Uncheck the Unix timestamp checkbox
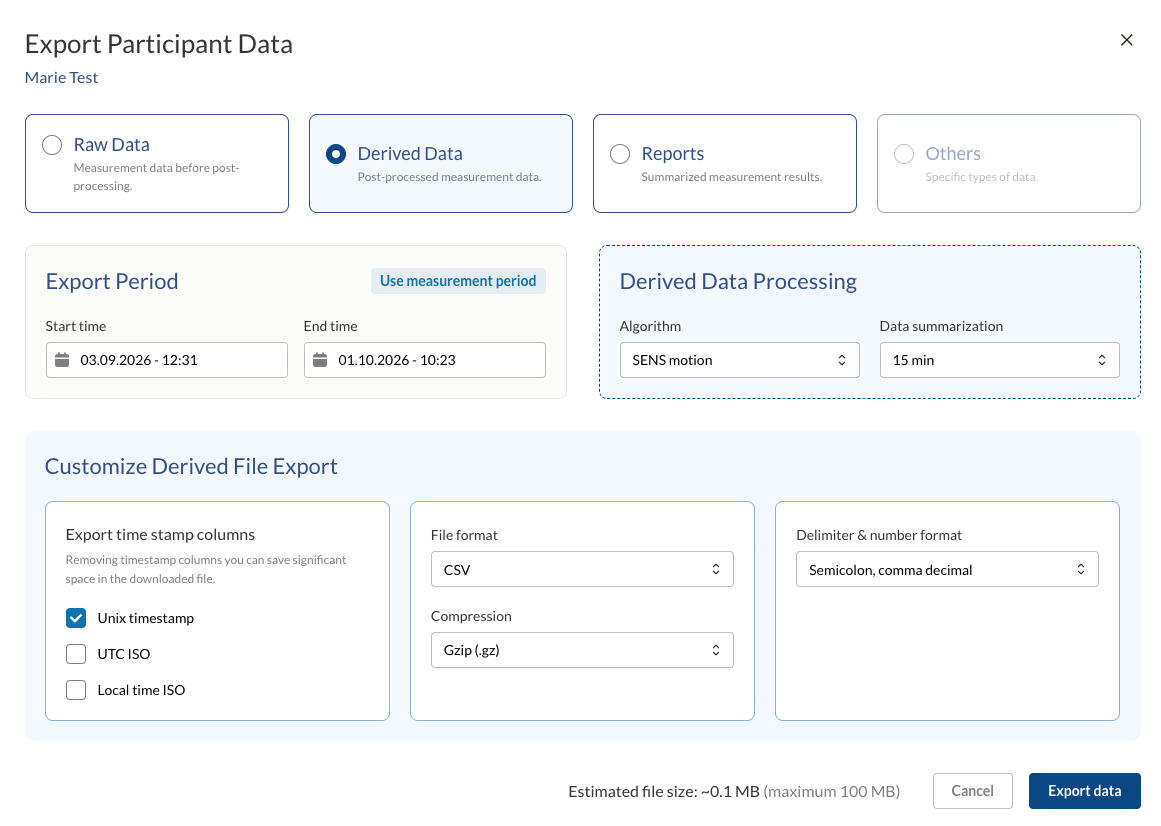 76,618
